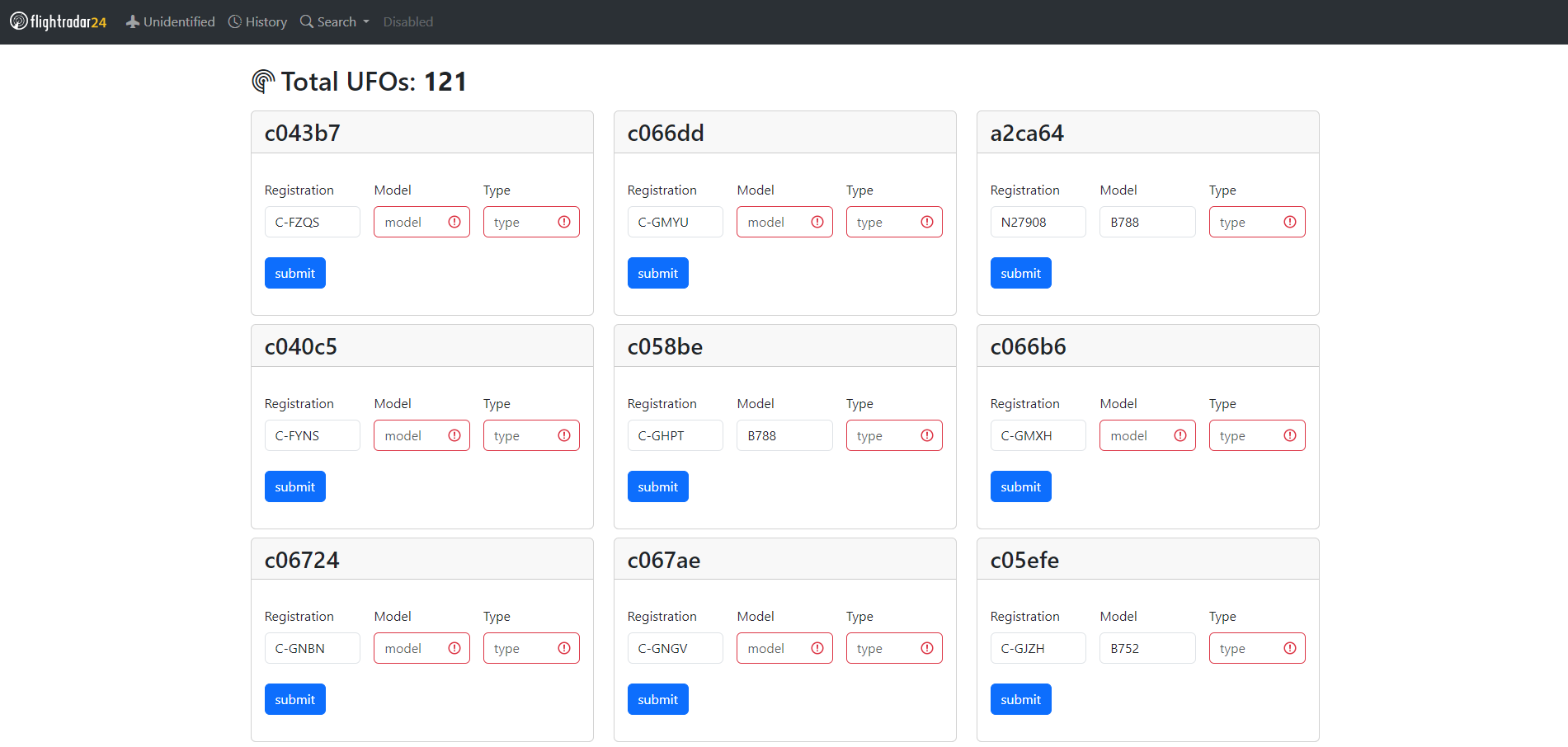
Task: Click Model field in c066b6 card
Action: (1147, 435)
